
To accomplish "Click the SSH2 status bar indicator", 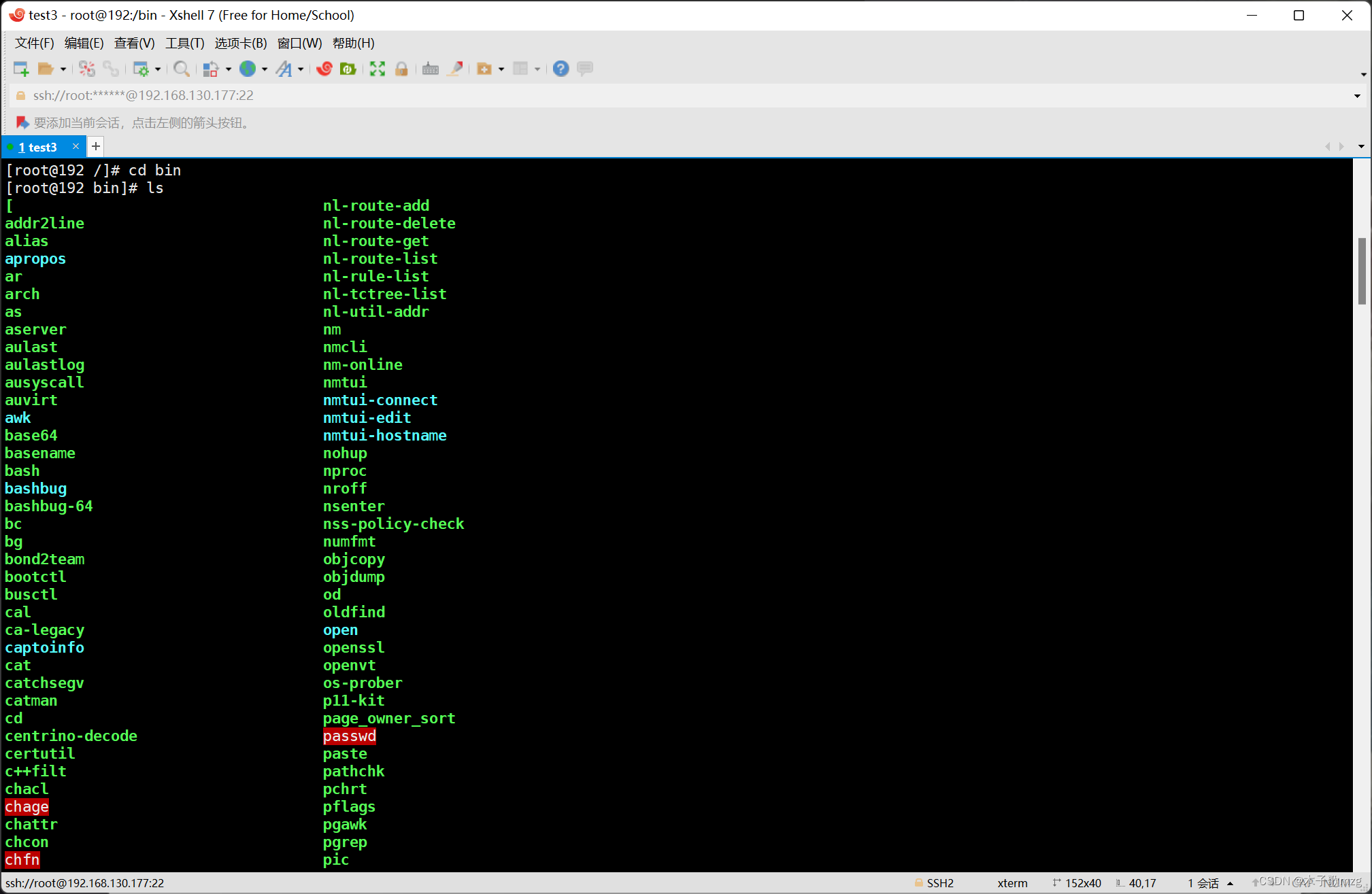I will coord(934,882).
